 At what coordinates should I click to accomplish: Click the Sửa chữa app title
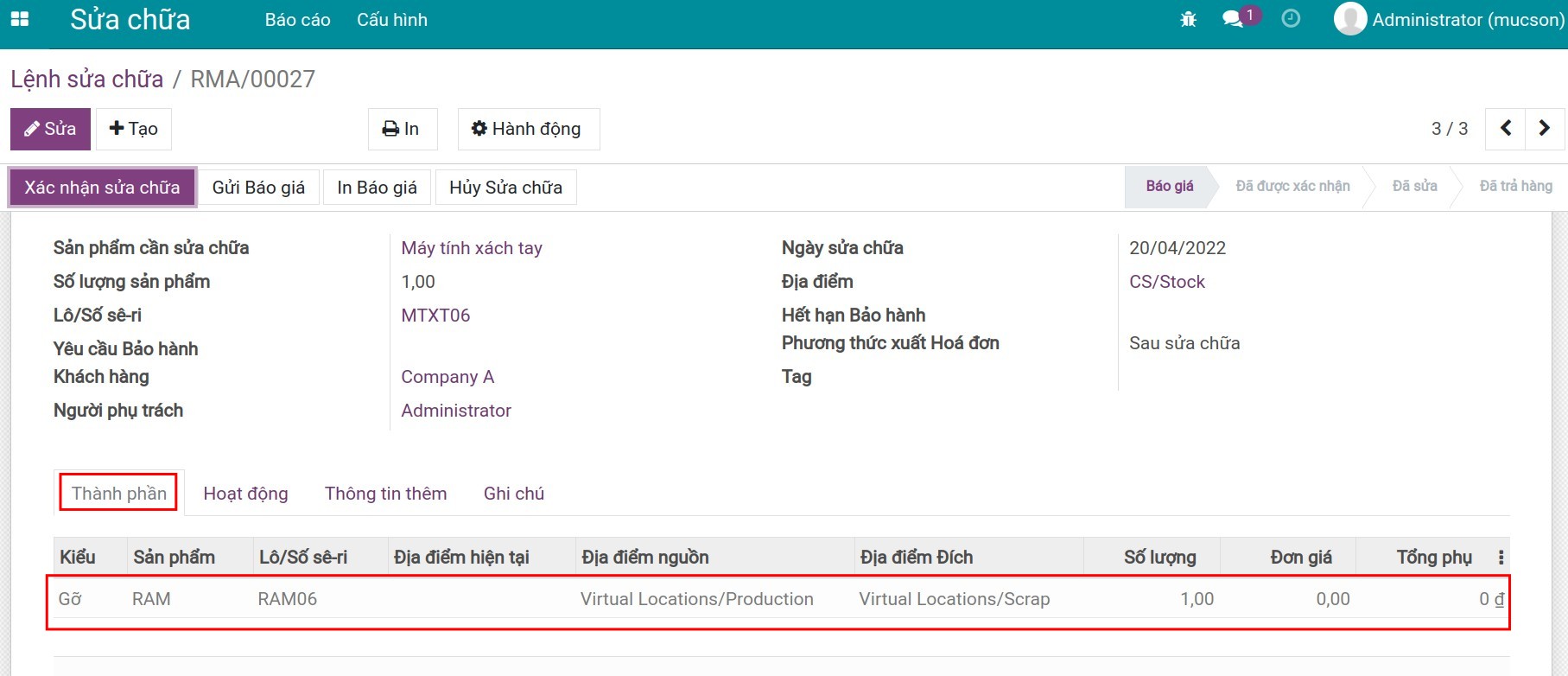click(130, 20)
